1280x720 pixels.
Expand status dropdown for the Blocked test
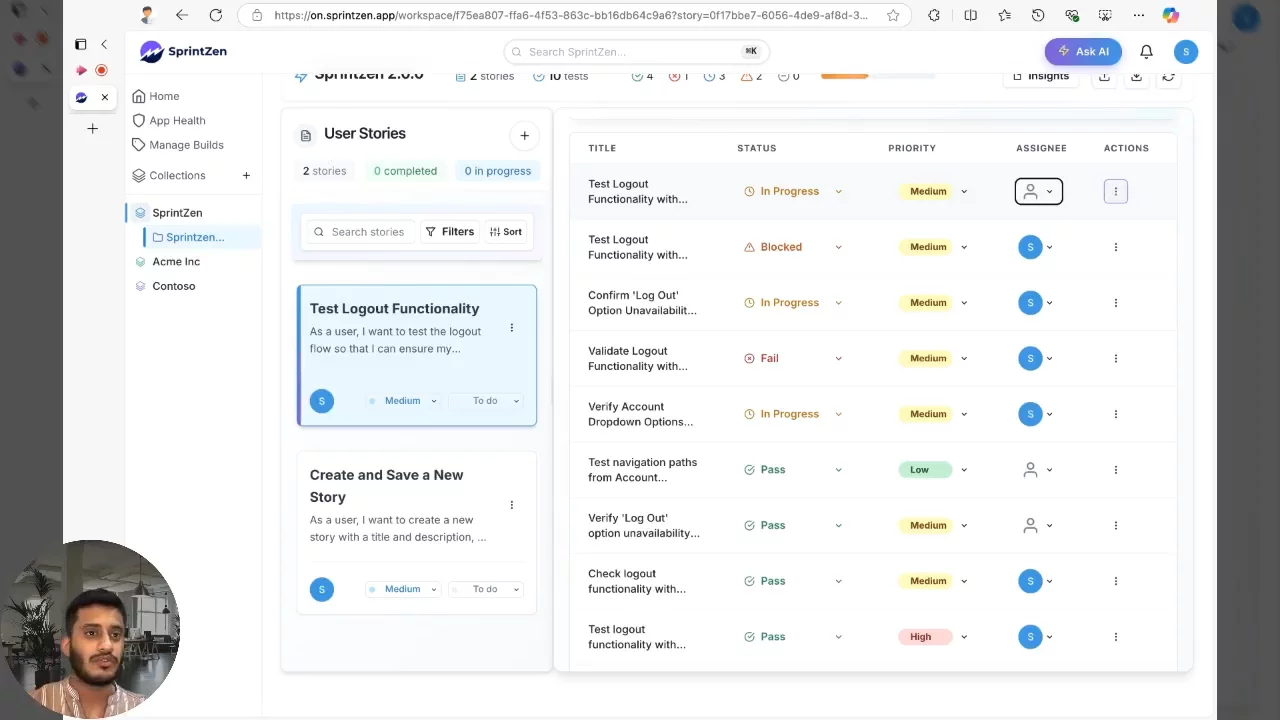coord(838,247)
